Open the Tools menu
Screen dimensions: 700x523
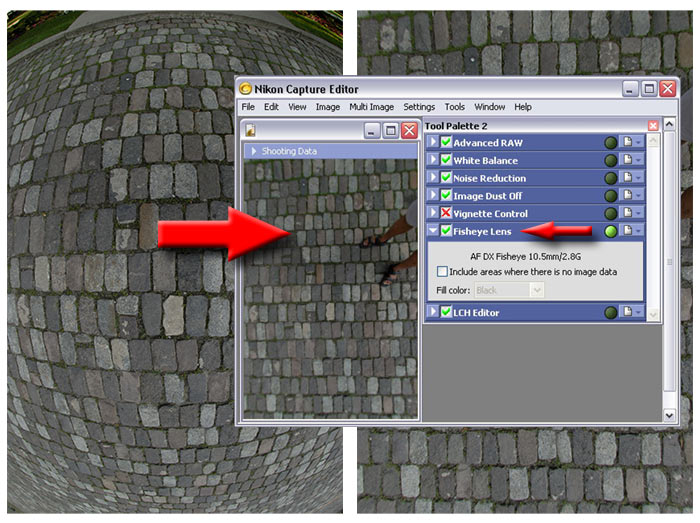(454, 107)
